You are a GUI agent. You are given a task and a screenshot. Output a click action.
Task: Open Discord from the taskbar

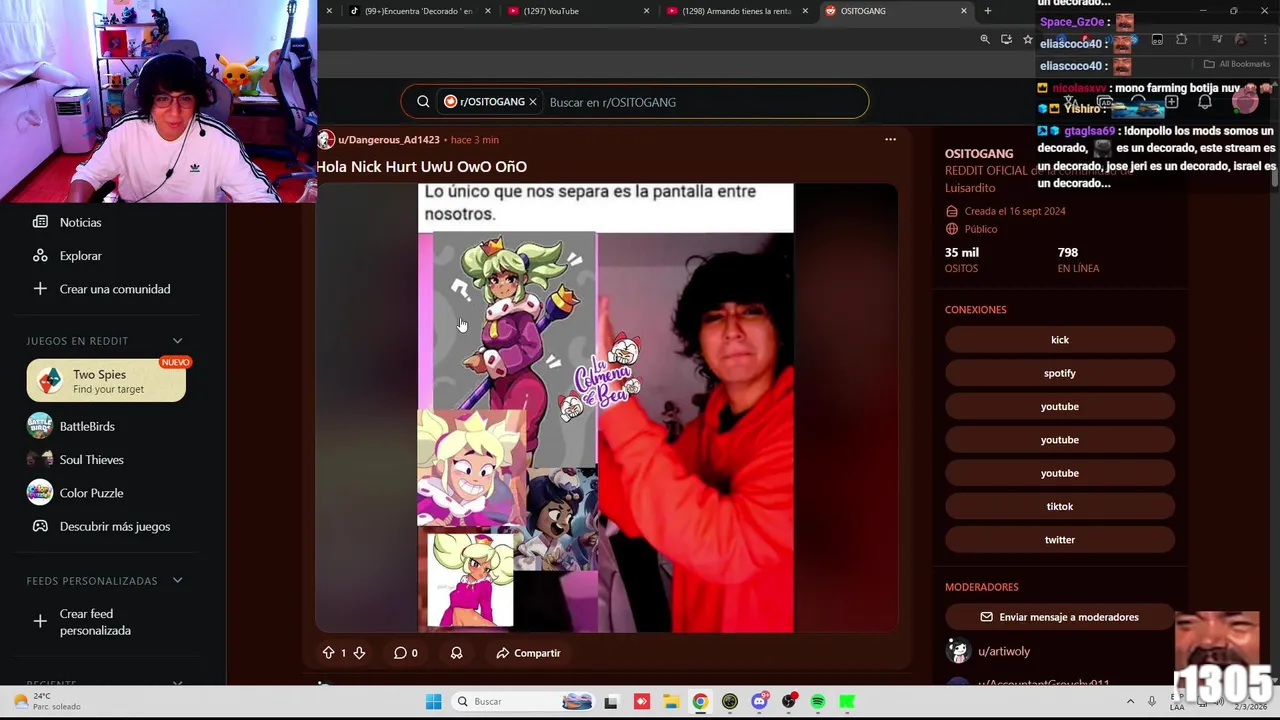[x=759, y=701]
